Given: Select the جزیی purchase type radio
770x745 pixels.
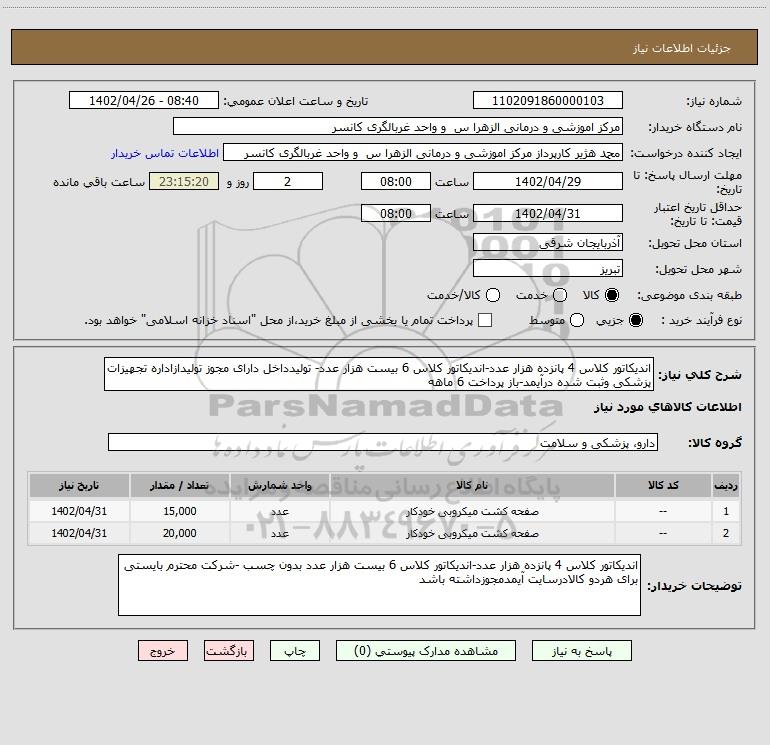Looking at the screenshot, I should pos(635,320).
